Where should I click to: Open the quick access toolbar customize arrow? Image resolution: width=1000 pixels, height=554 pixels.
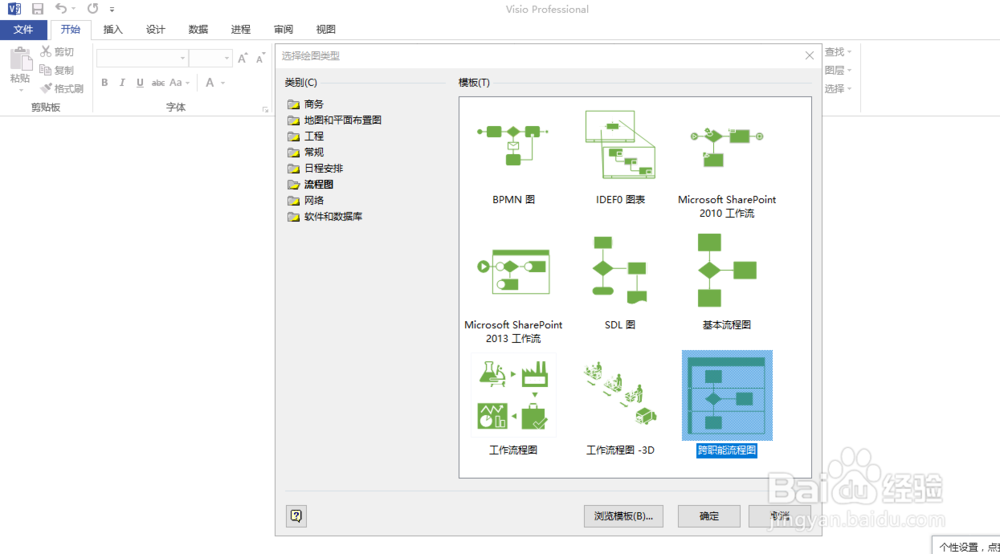pyautogui.click(x=112, y=9)
